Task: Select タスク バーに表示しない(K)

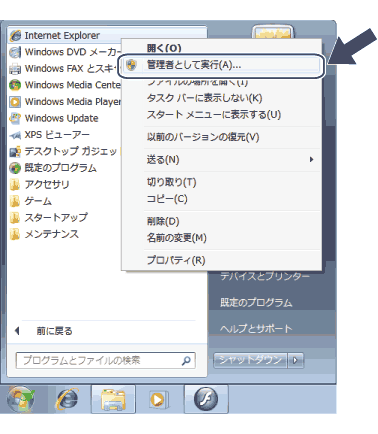Action: point(204,98)
